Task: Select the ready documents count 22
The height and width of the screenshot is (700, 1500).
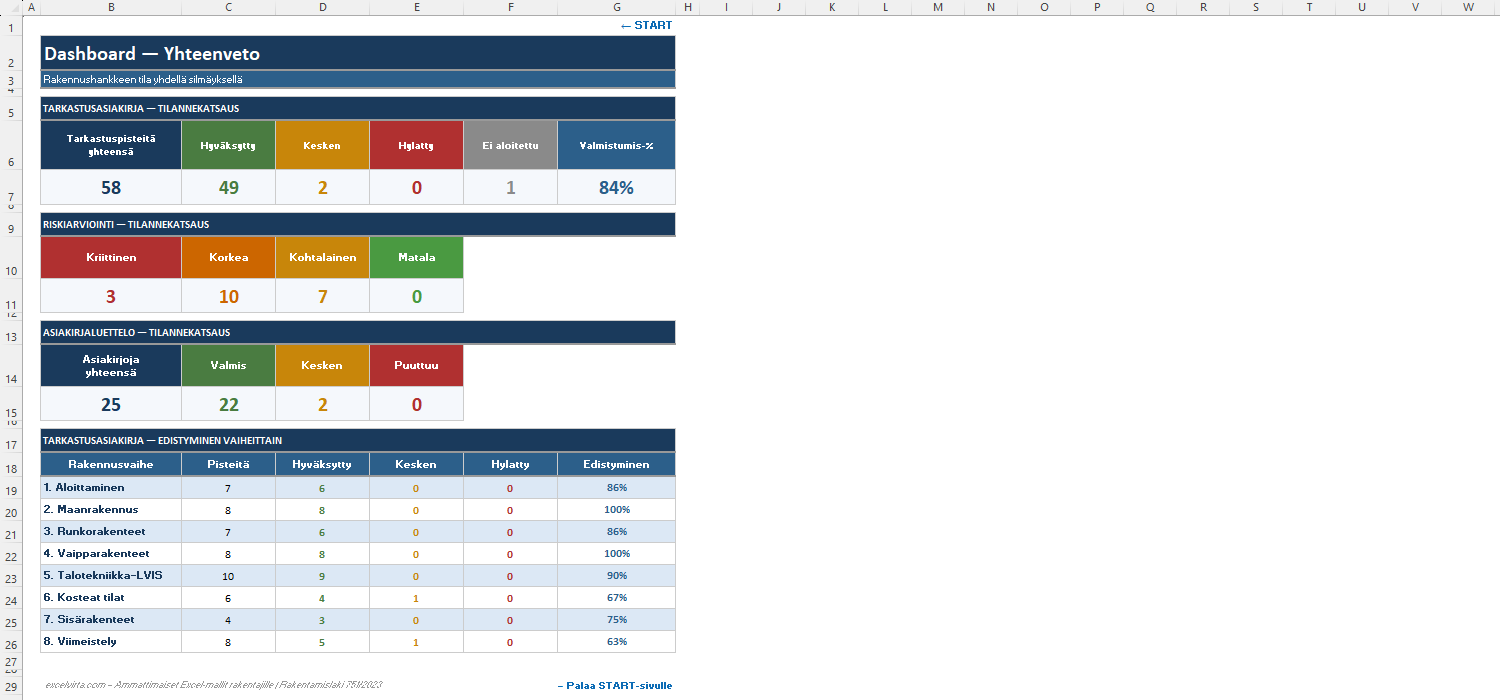Action: pos(229,404)
